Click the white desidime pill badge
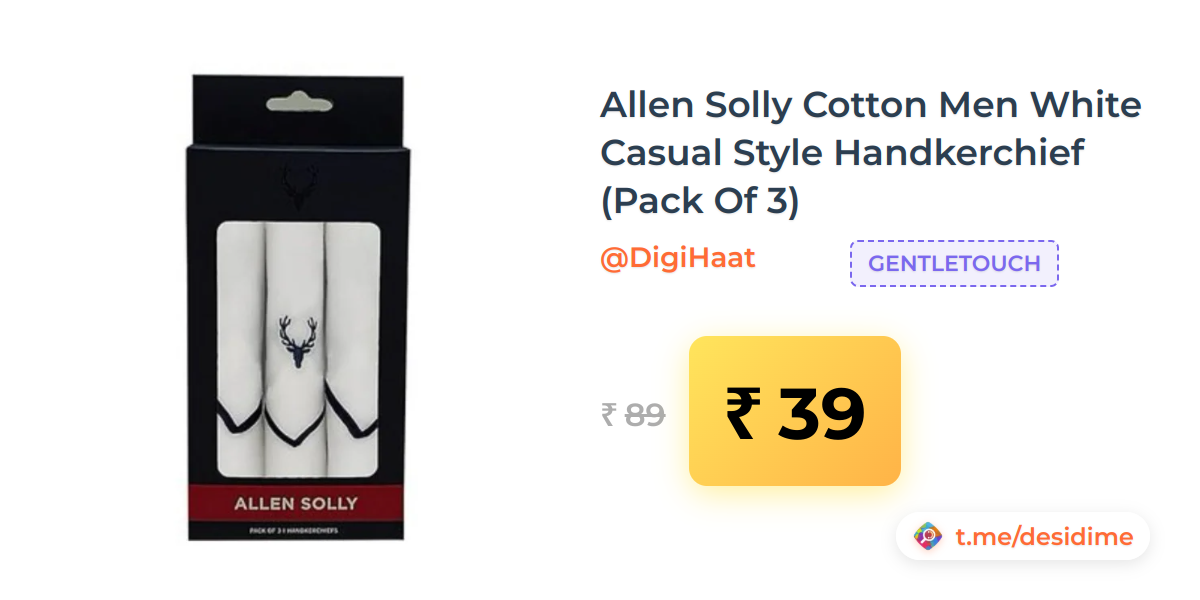Viewport: 1200px width, 600px height. pos(1023,537)
